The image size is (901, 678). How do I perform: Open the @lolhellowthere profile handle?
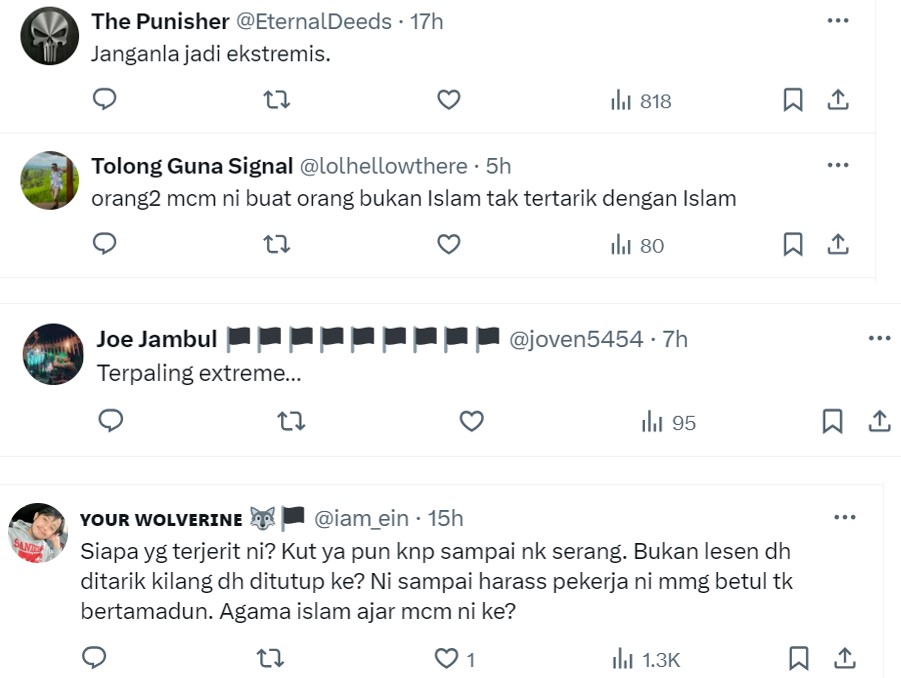[x=384, y=166]
